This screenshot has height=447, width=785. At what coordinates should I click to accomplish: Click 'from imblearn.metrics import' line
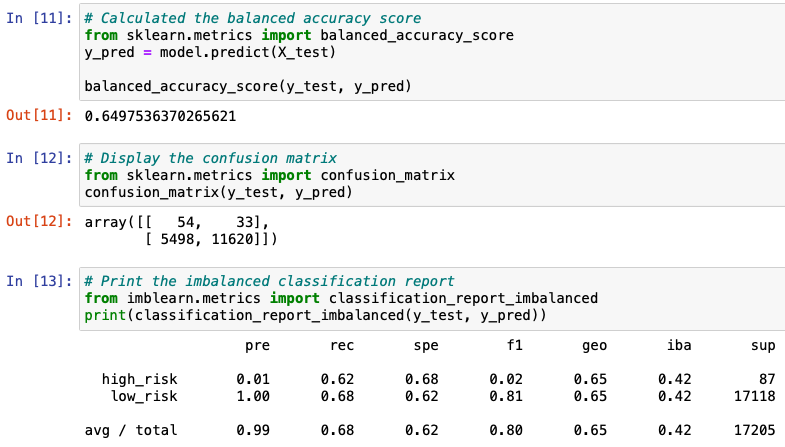click(x=341, y=298)
